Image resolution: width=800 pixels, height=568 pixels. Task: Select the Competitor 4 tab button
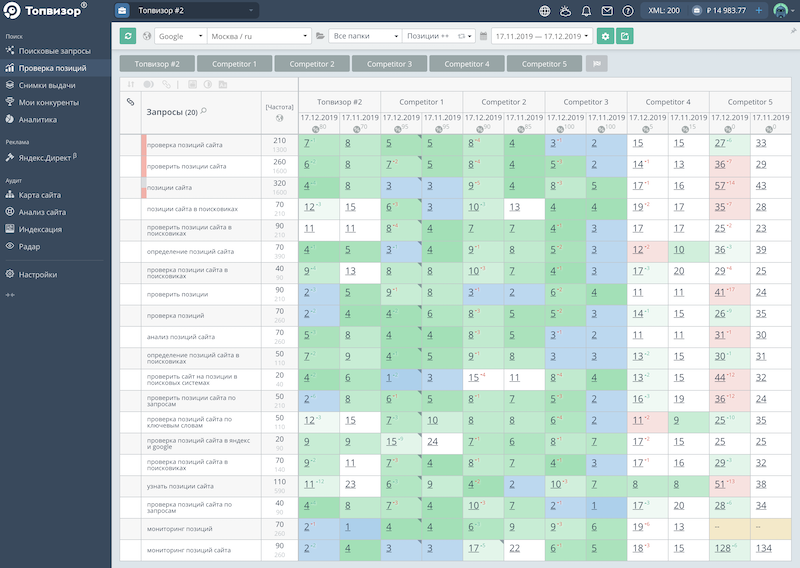click(x=467, y=64)
